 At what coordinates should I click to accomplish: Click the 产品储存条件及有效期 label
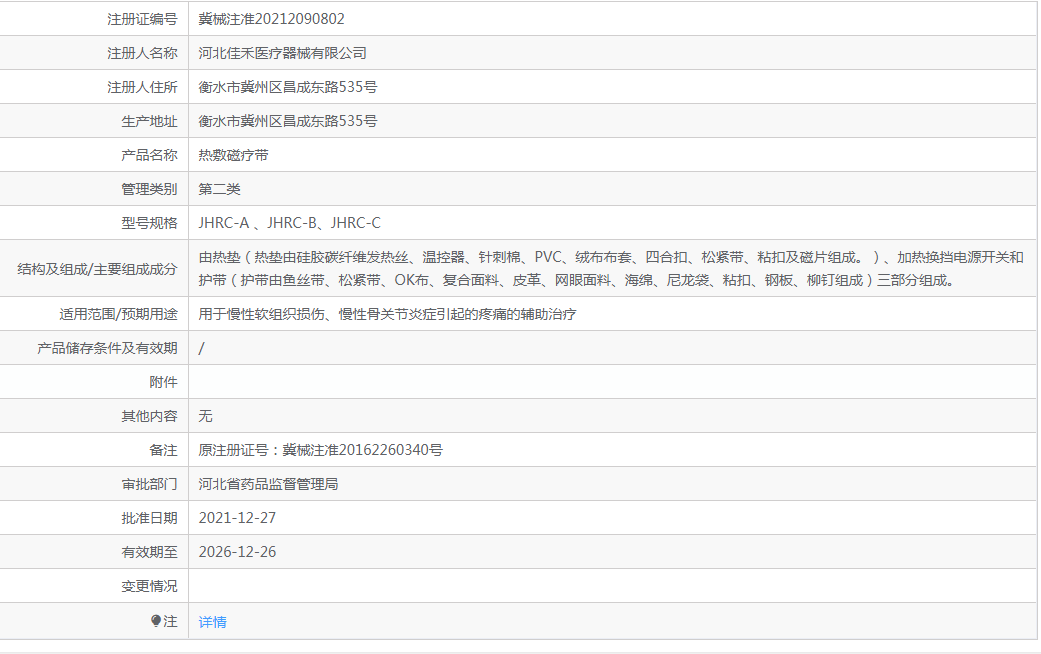click(x=108, y=348)
